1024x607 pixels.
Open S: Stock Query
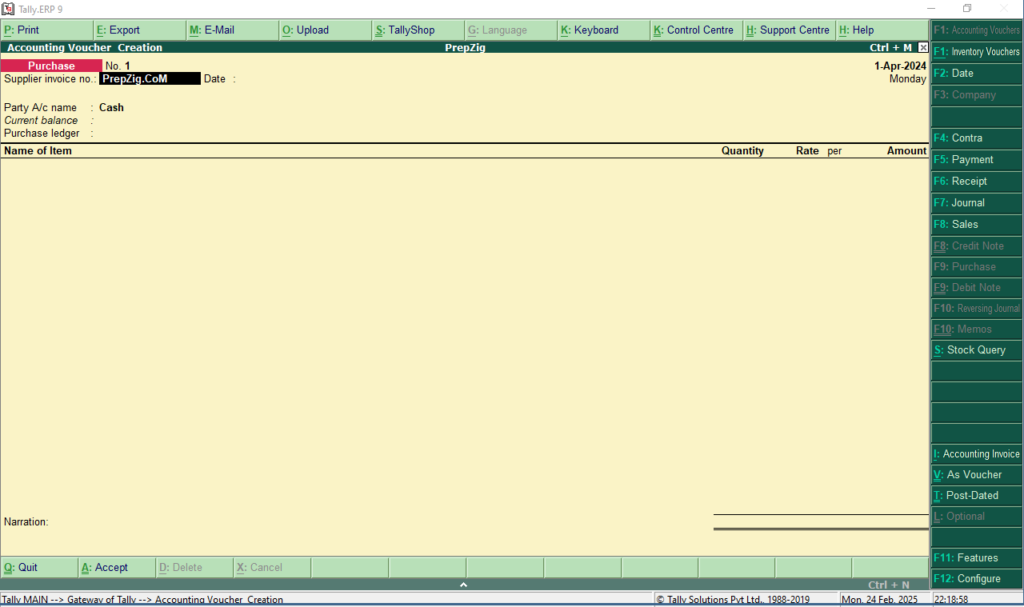pos(976,350)
